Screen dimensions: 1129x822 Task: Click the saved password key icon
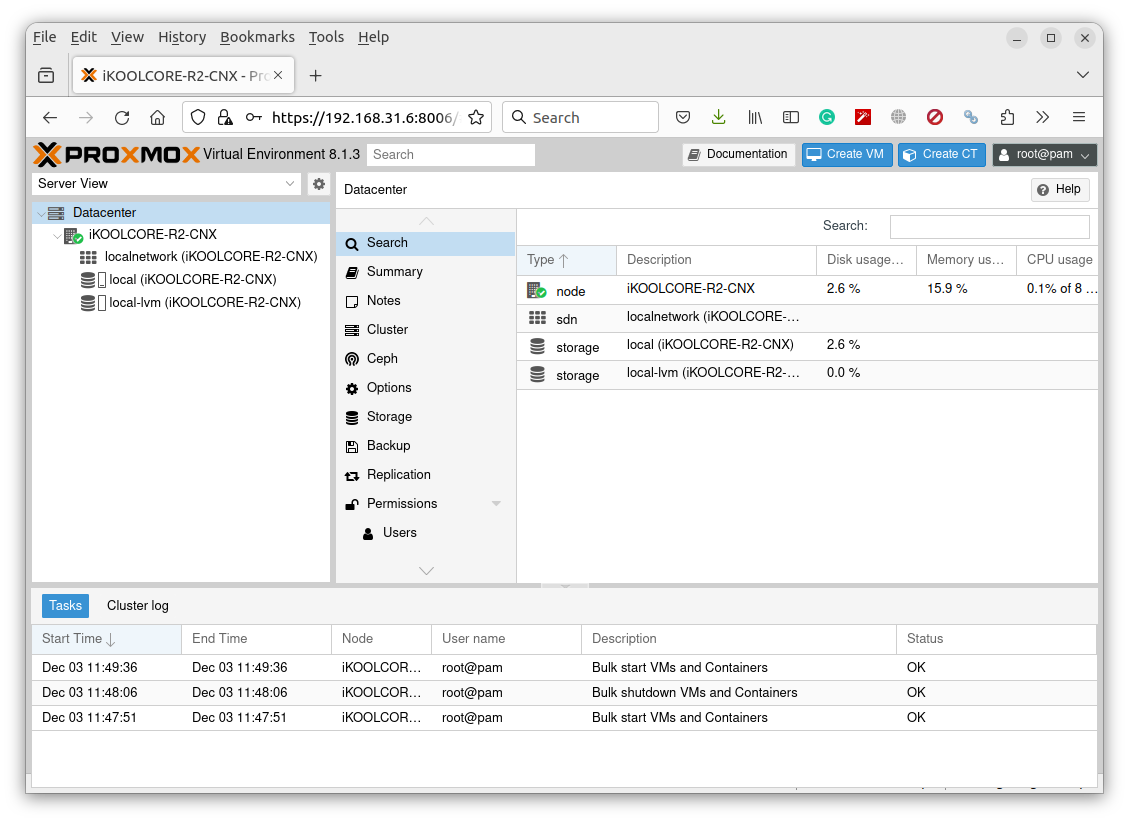point(253,117)
